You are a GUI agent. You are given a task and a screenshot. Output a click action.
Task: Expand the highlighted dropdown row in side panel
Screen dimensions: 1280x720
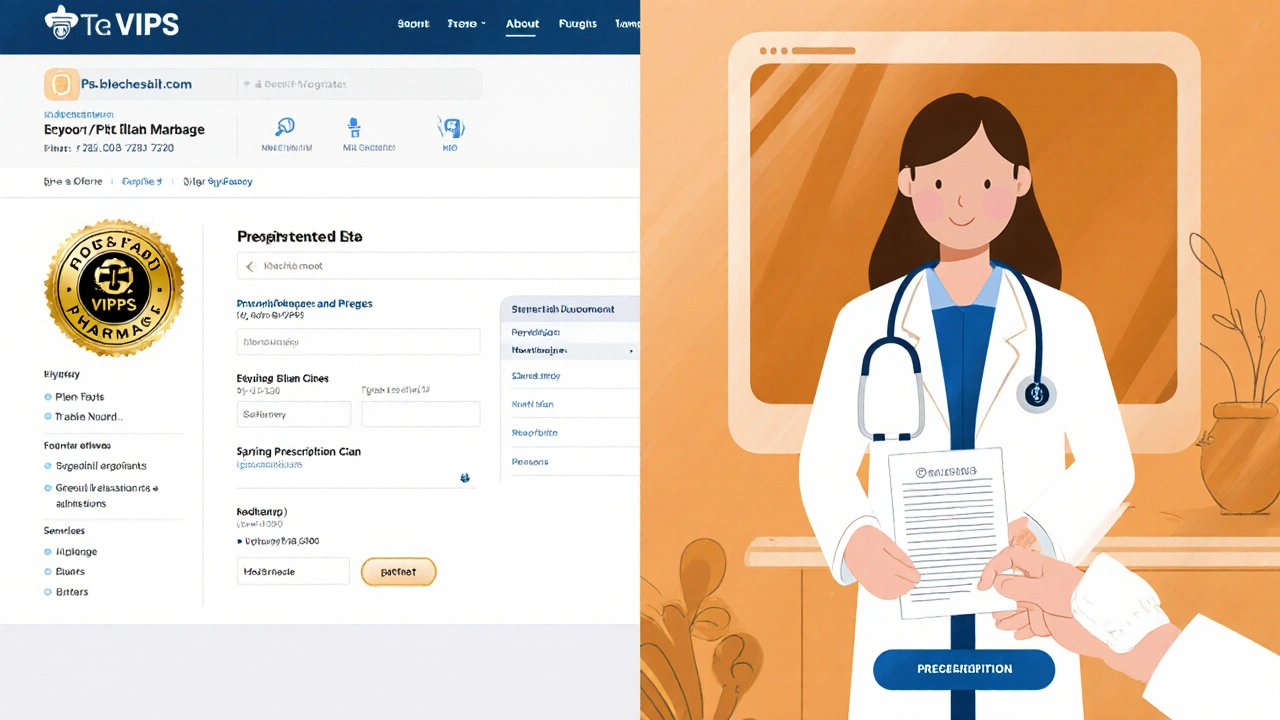[630, 351]
